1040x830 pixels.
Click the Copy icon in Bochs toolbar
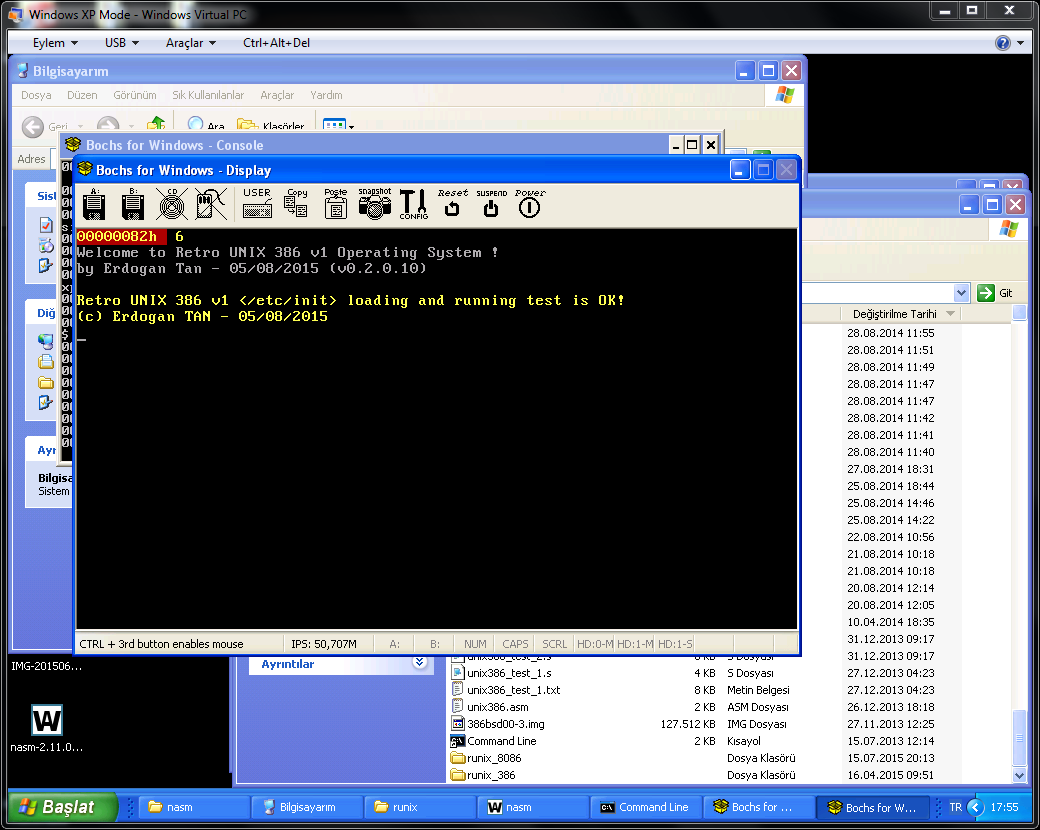click(x=296, y=203)
